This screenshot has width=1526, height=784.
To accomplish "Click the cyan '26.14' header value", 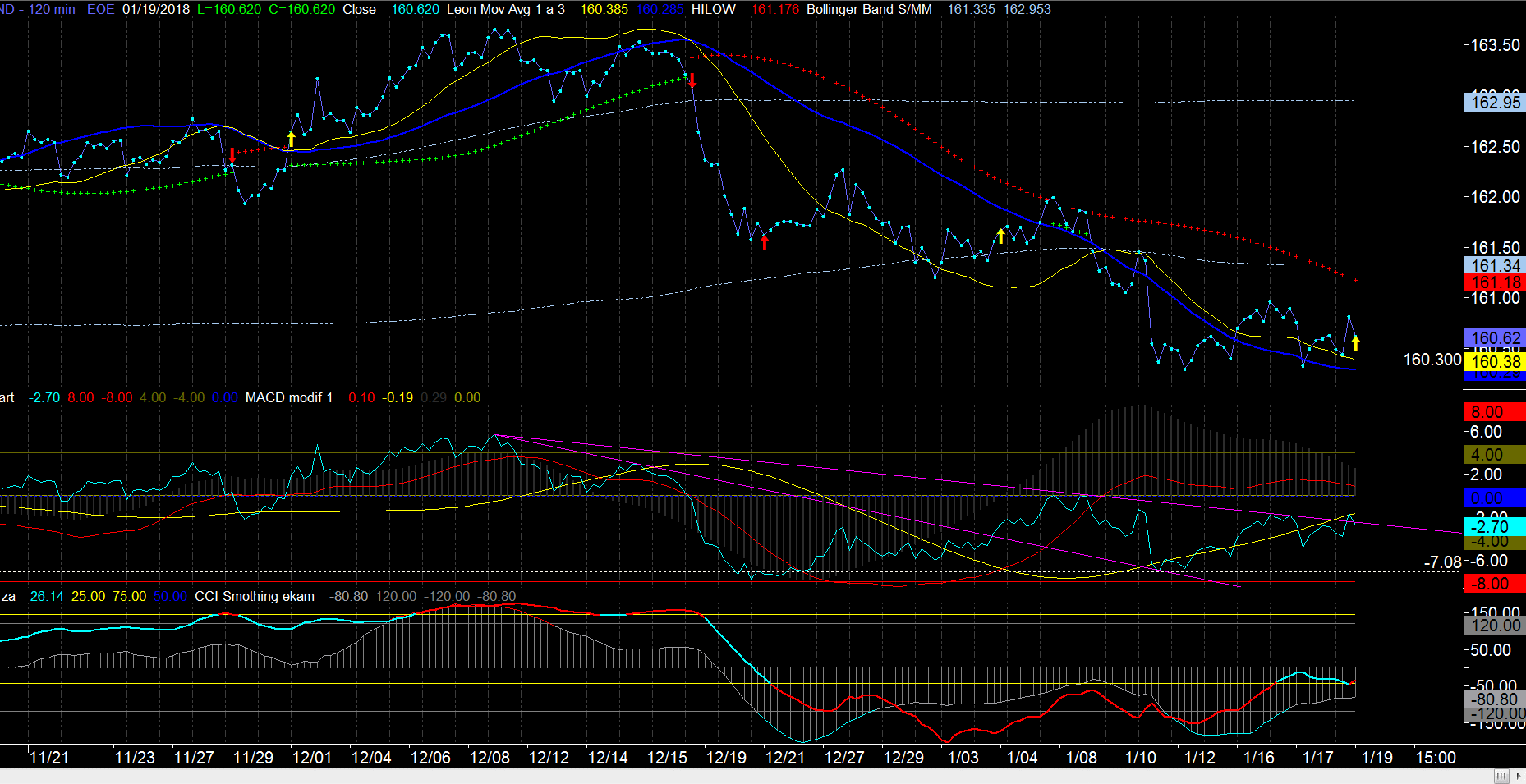I will tap(47, 596).
